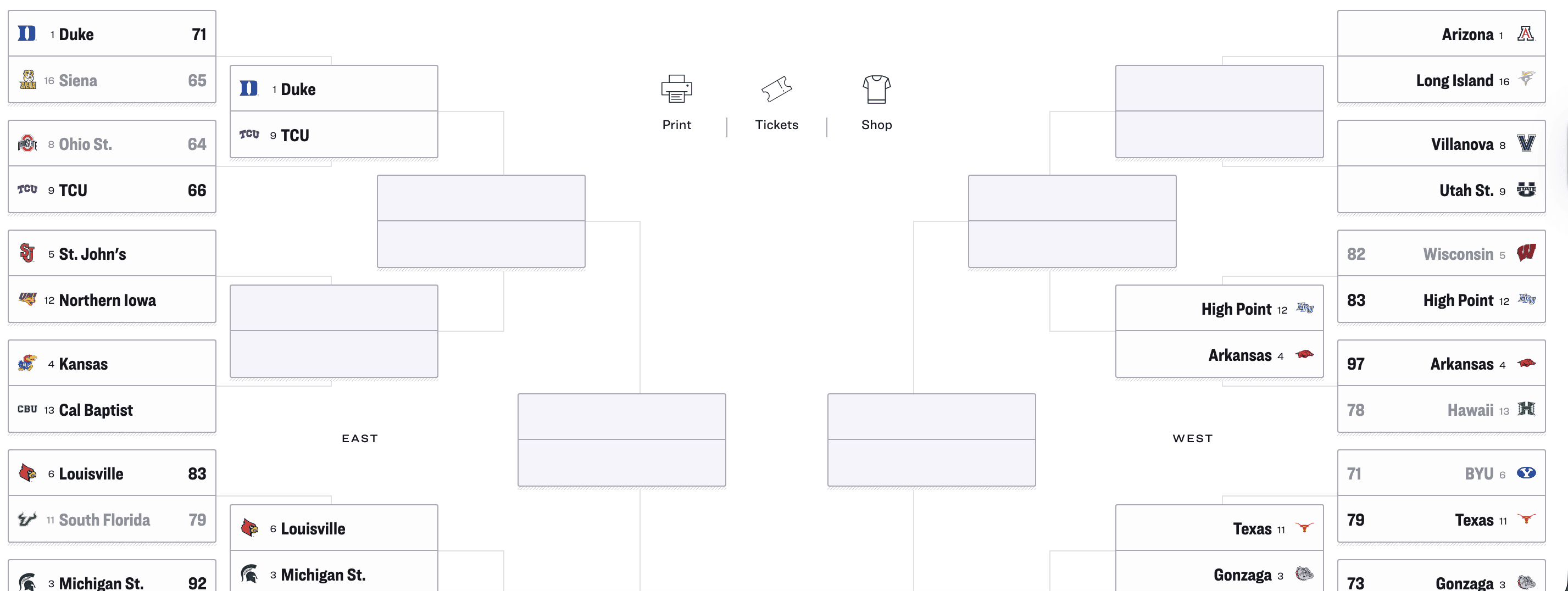Click the TCU logo next to Duke matchup

click(x=248, y=135)
